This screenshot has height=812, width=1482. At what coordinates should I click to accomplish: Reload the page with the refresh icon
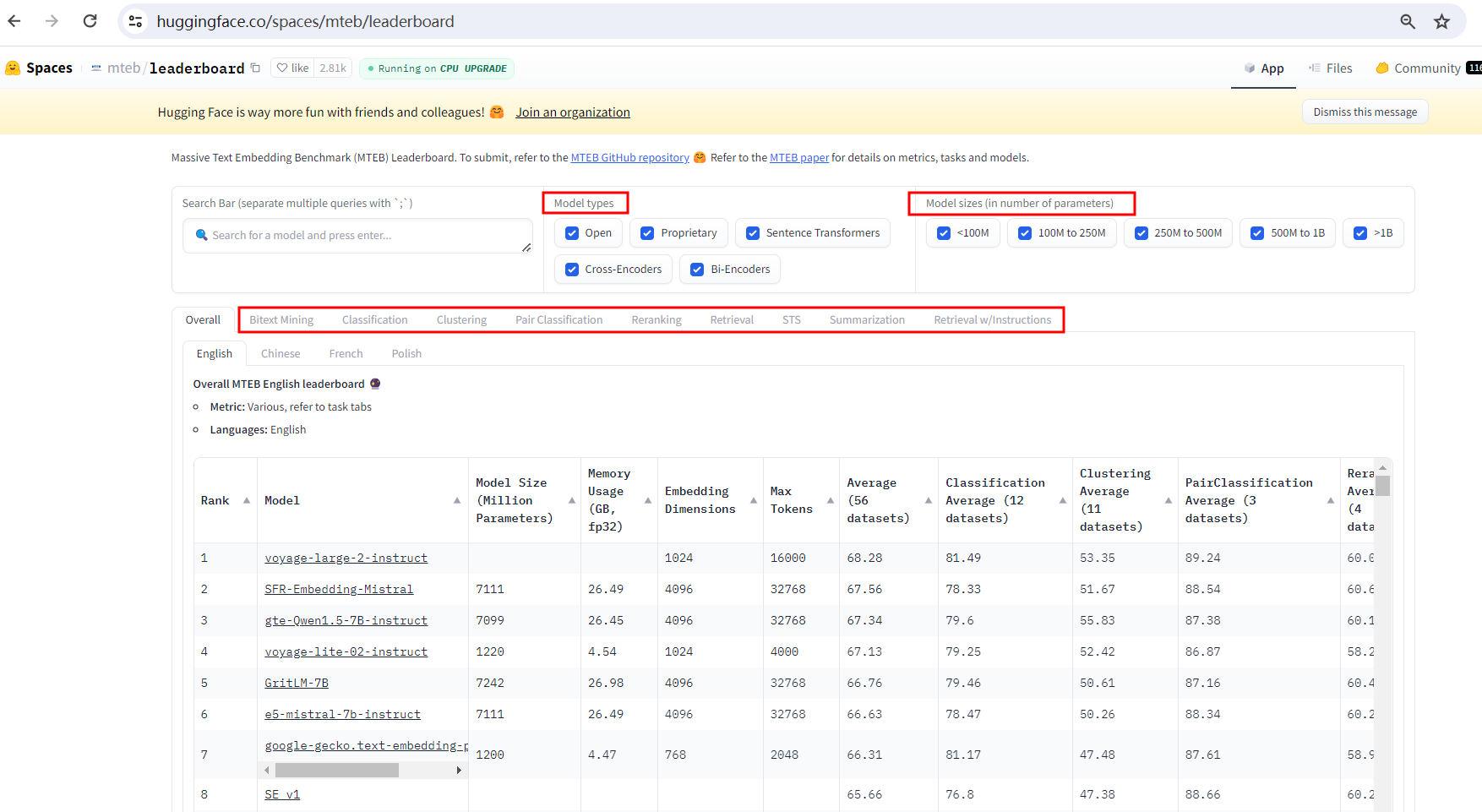coord(90,21)
